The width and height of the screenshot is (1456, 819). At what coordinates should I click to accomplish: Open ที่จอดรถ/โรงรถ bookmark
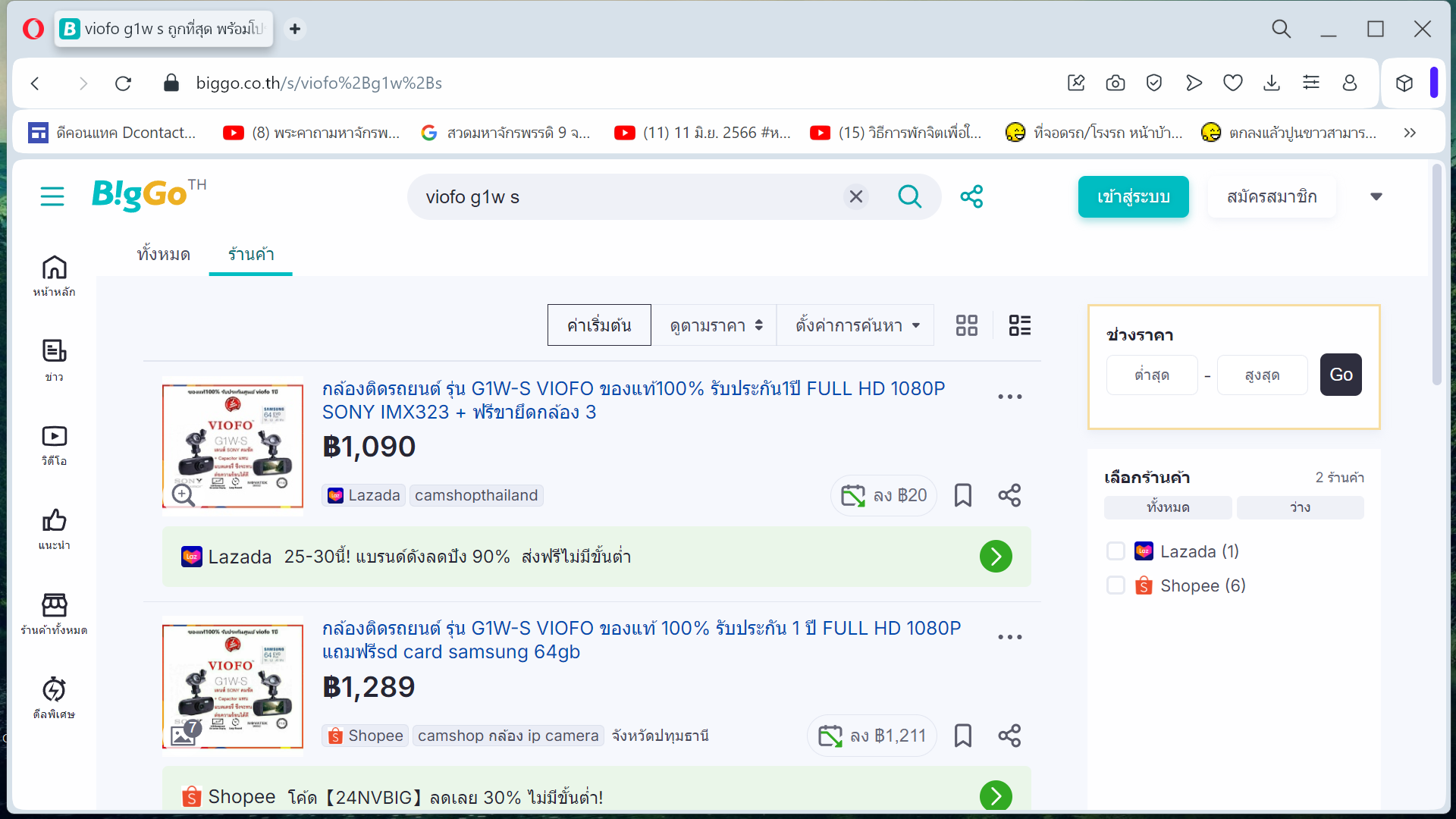point(1094,133)
